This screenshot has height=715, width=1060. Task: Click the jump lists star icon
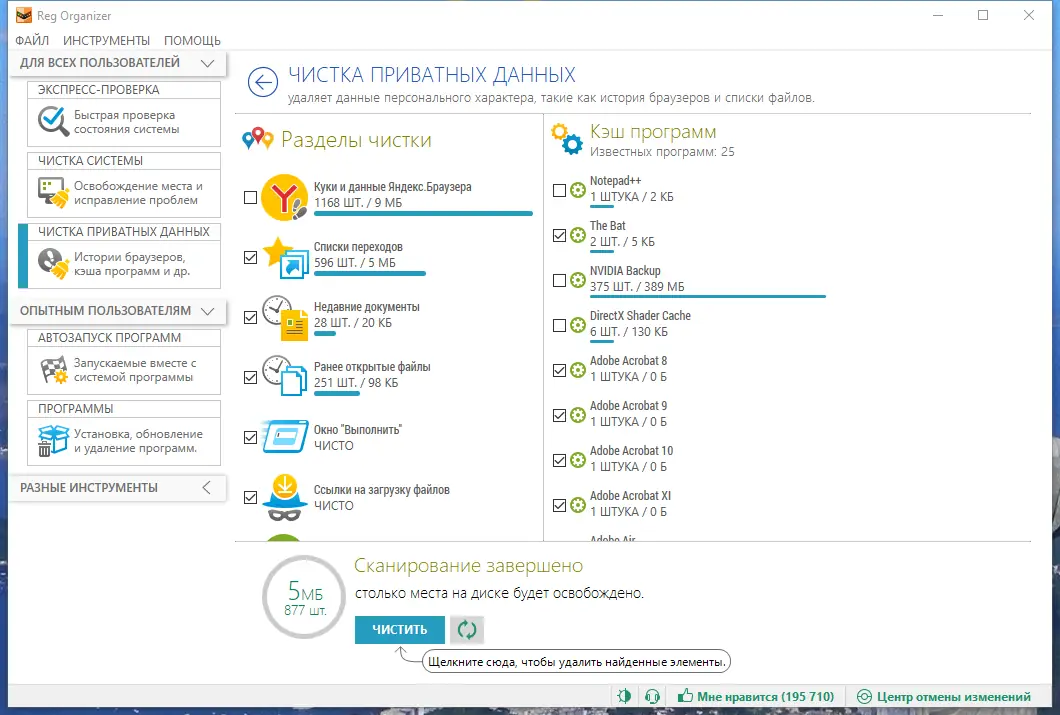[x=286, y=257]
